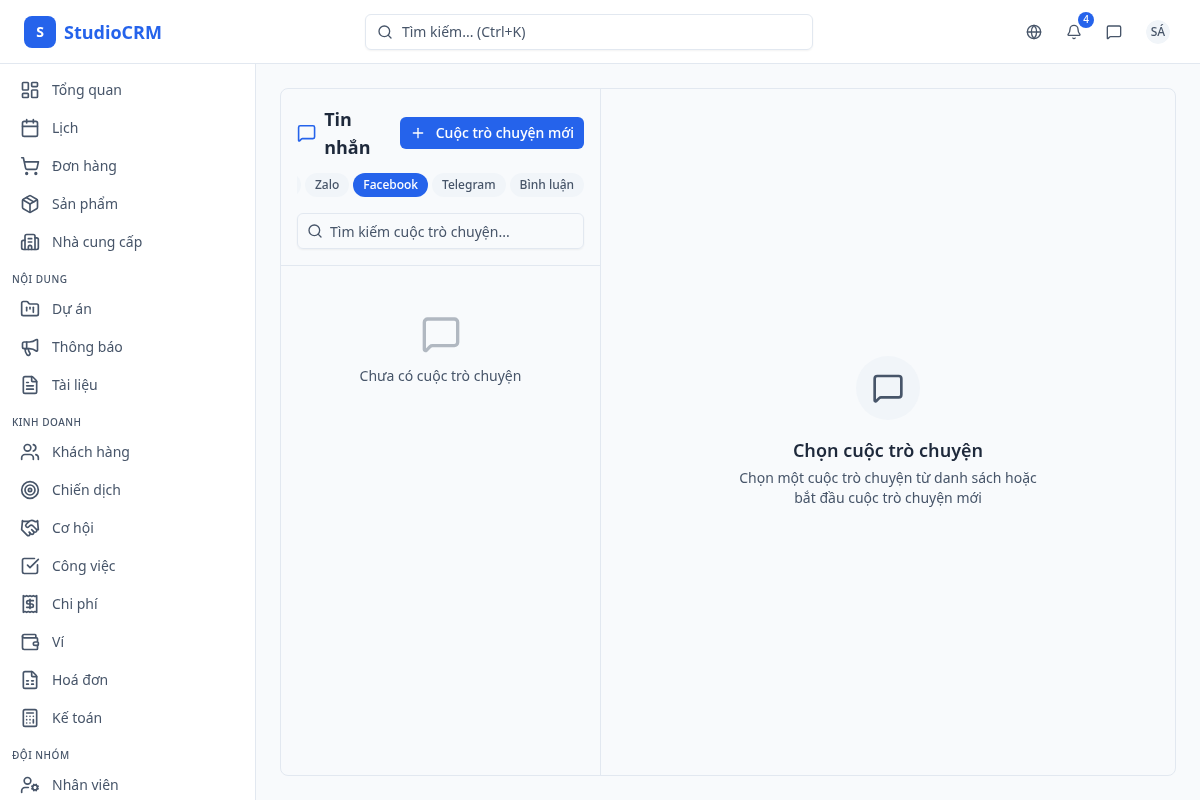Open the language globe icon
This screenshot has width=1200, height=800.
click(1034, 32)
